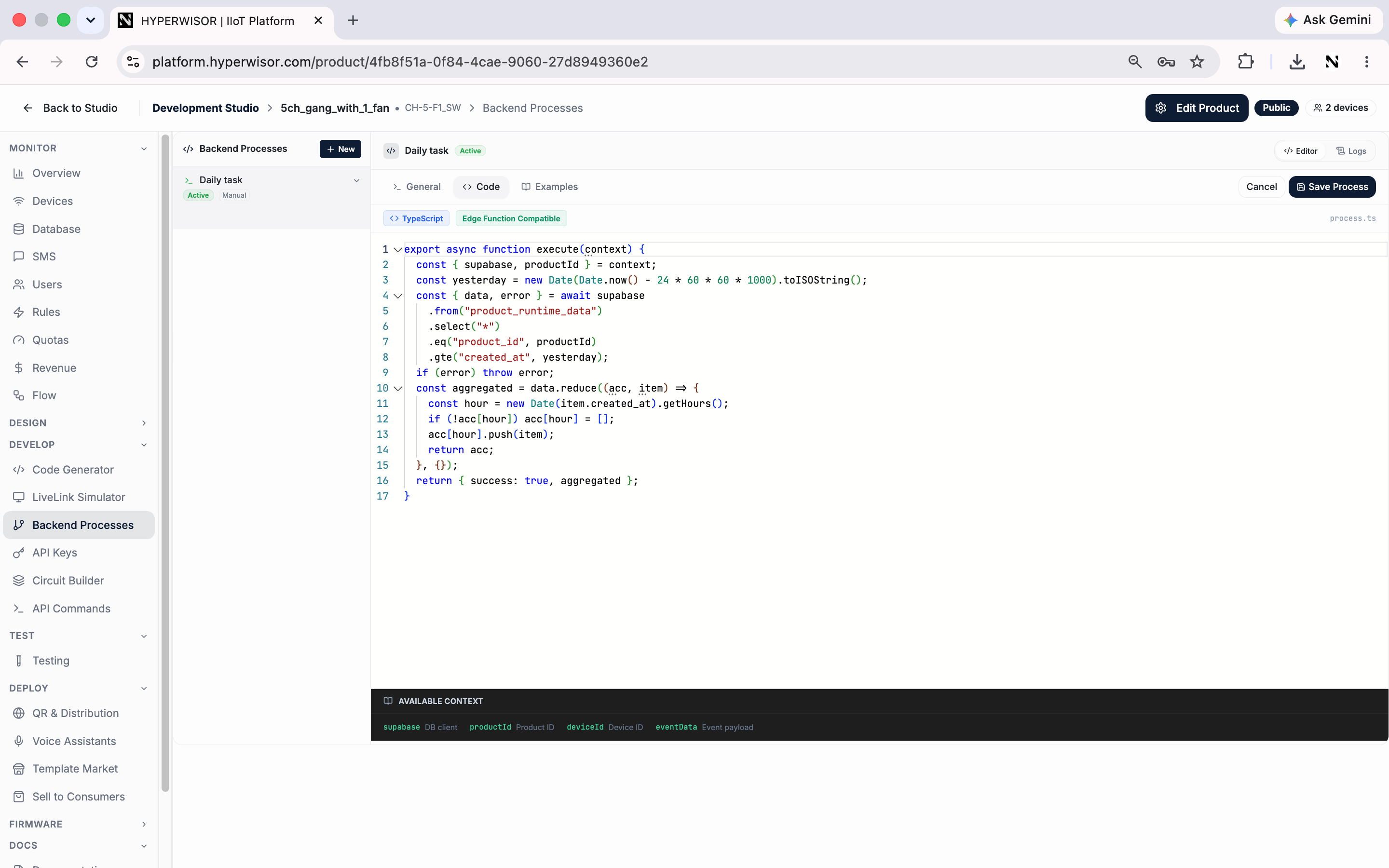View site information in address bar
Viewport: 1389px width, 868px height.
pos(133,61)
